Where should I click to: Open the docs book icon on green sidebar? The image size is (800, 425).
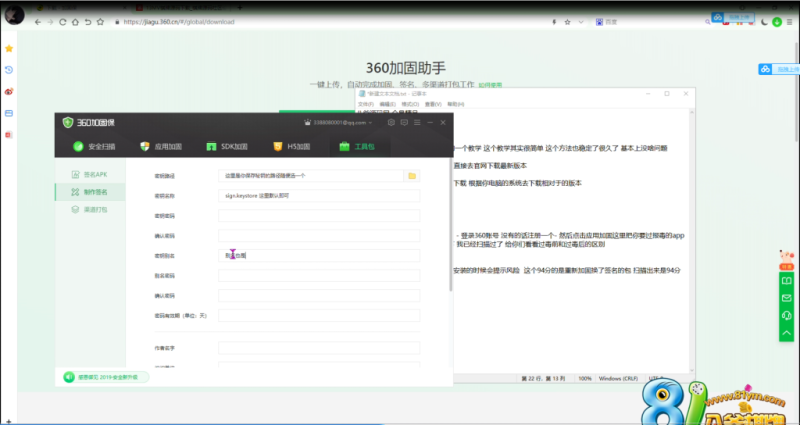click(786, 281)
